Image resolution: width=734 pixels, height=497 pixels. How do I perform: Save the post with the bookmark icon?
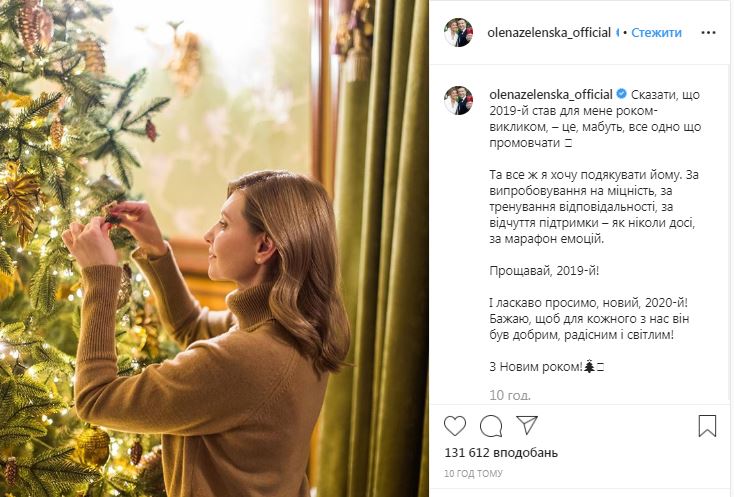tap(707, 425)
